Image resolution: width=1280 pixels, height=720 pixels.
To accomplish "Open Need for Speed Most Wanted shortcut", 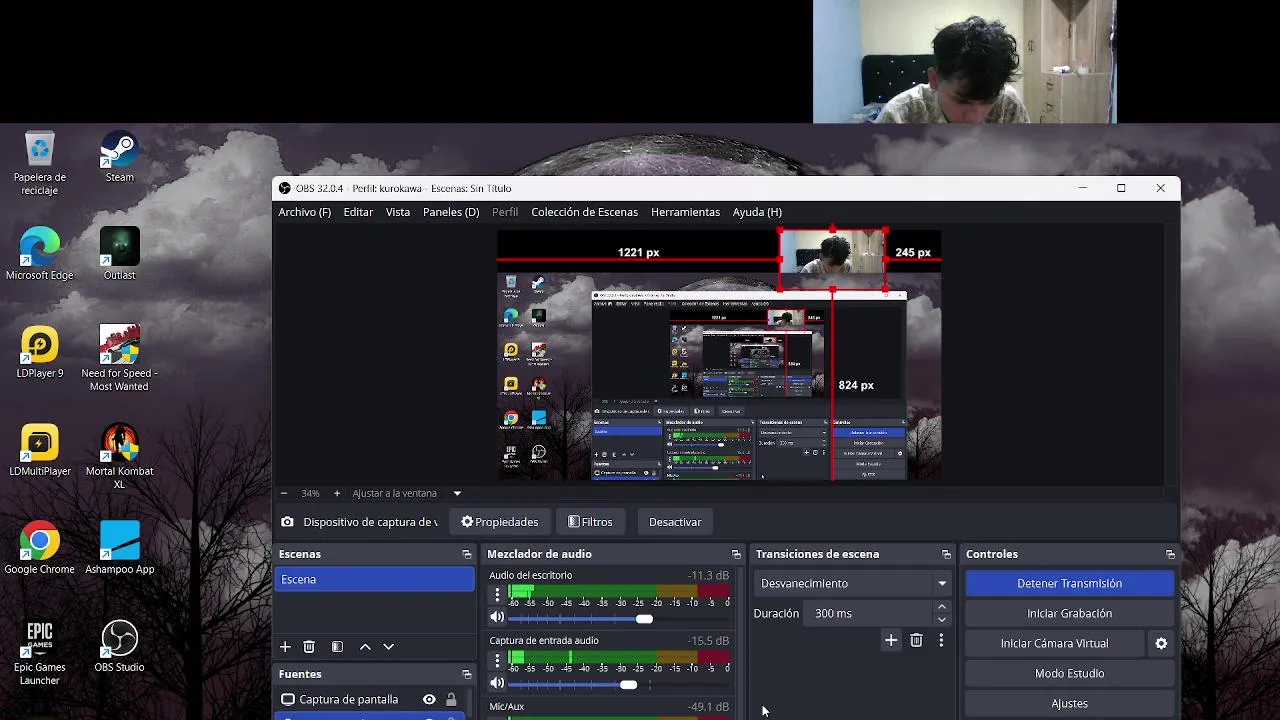I will click(119, 358).
